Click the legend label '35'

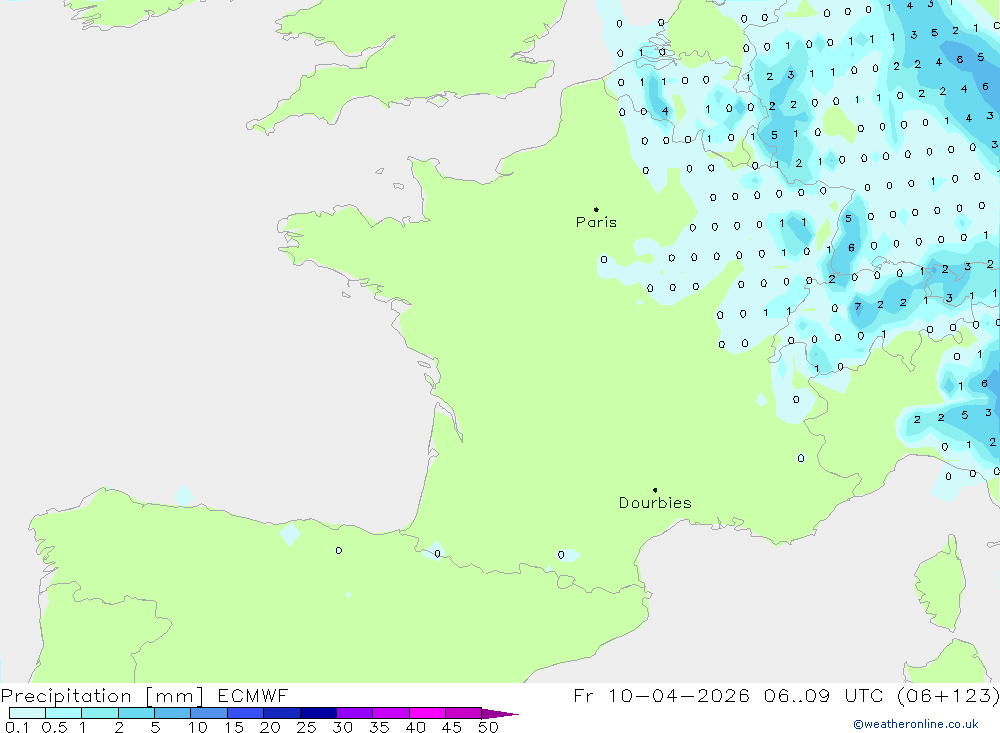tap(379, 727)
